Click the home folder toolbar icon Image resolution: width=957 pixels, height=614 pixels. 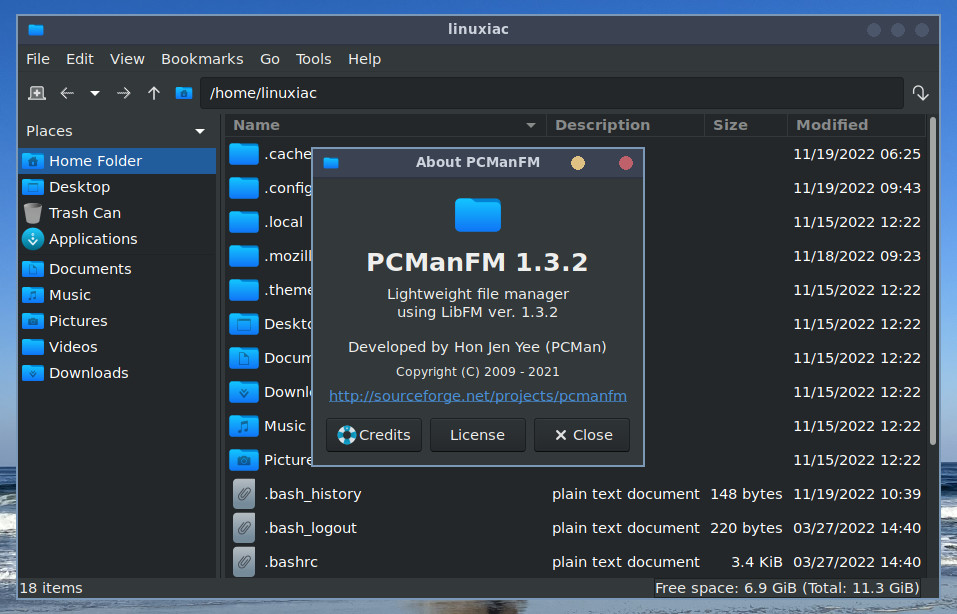pyautogui.click(x=184, y=93)
